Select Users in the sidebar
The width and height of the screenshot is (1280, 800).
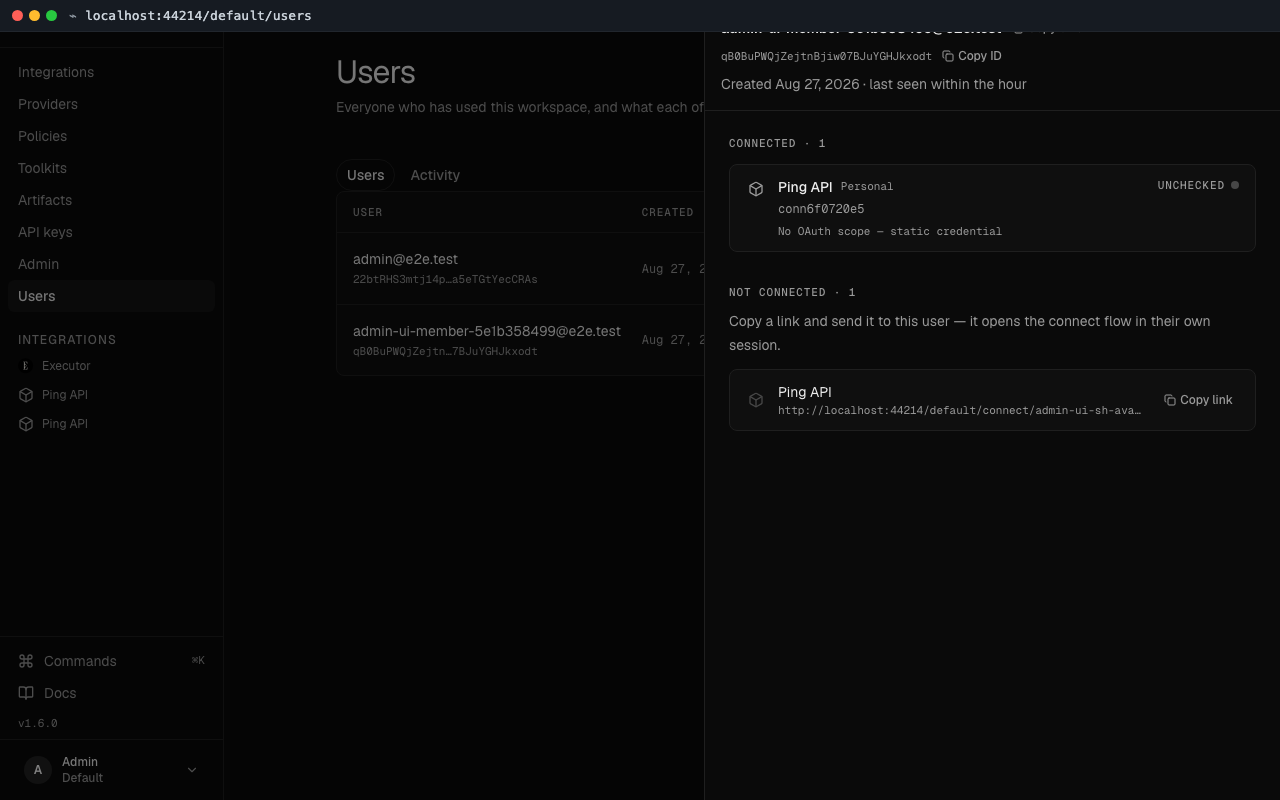pos(111,296)
